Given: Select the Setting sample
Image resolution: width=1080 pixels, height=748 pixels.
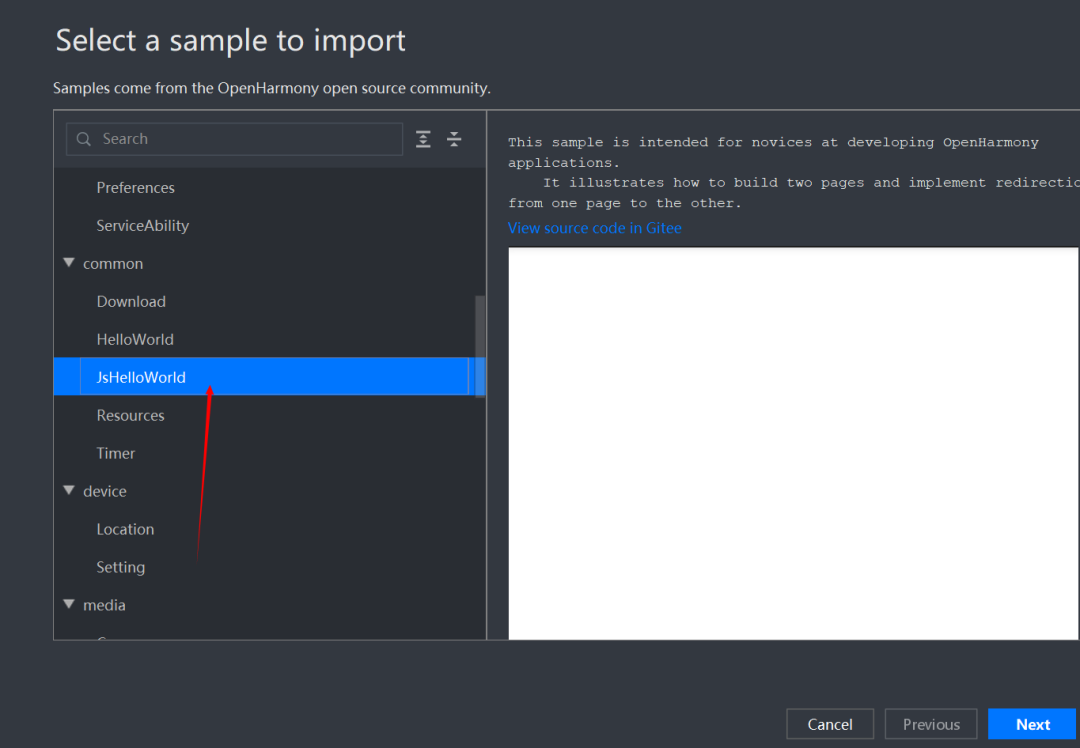Looking at the screenshot, I should click(x=121, y=568).
